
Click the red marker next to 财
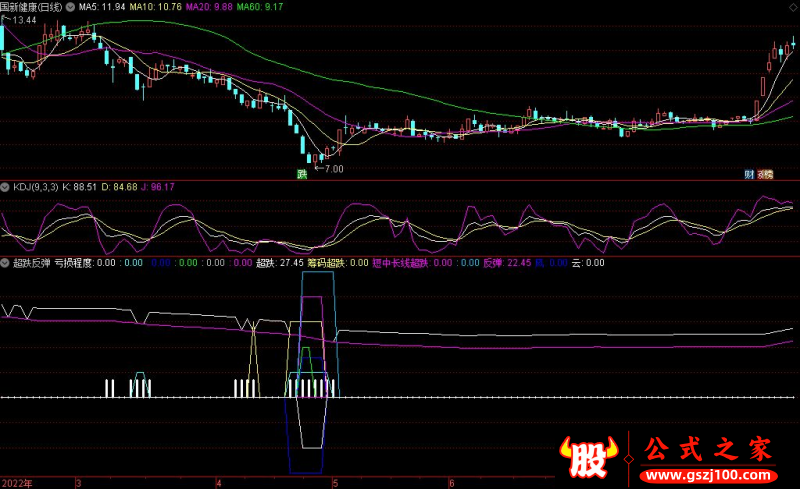pyautogui.click(x=760, y=175)
